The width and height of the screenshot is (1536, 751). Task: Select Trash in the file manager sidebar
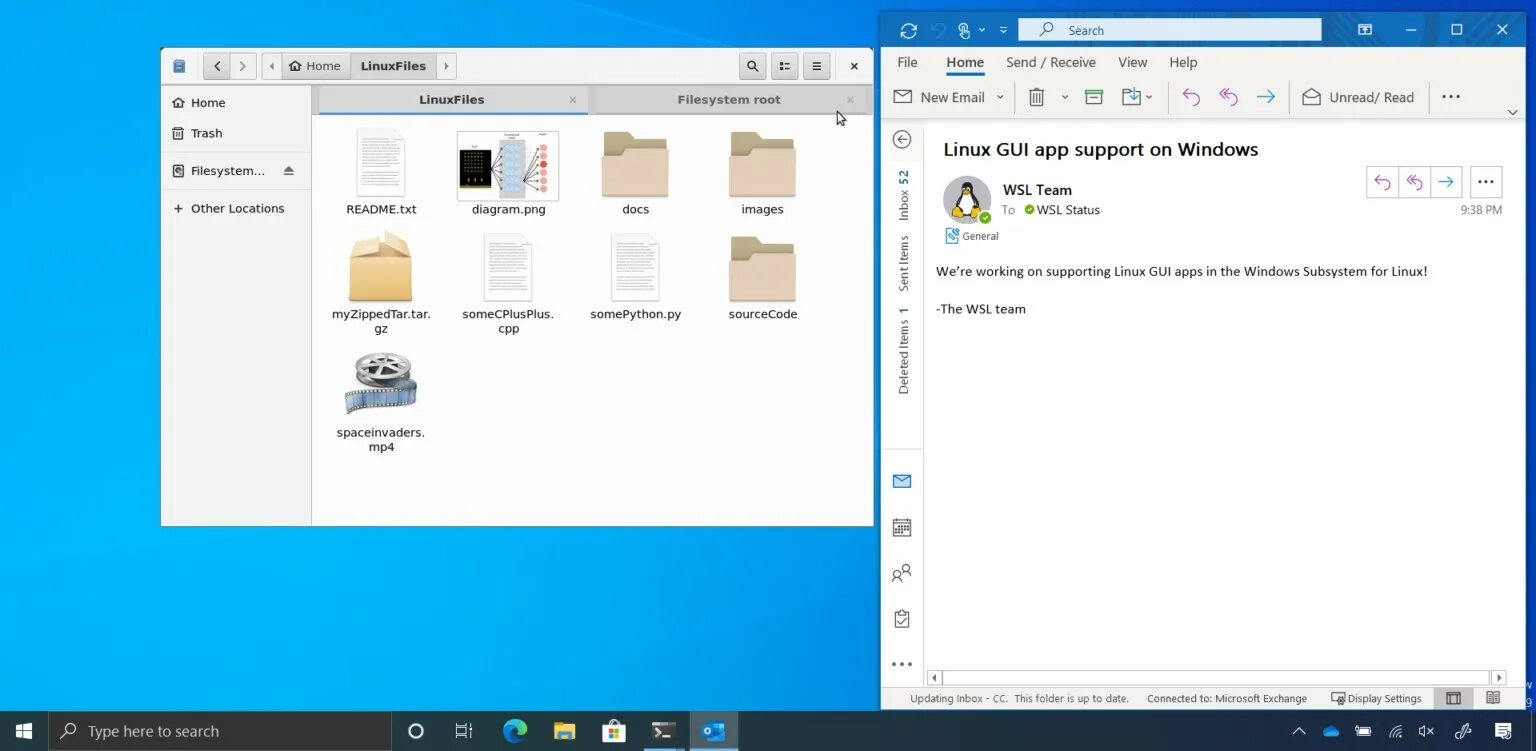coord(236,133)
